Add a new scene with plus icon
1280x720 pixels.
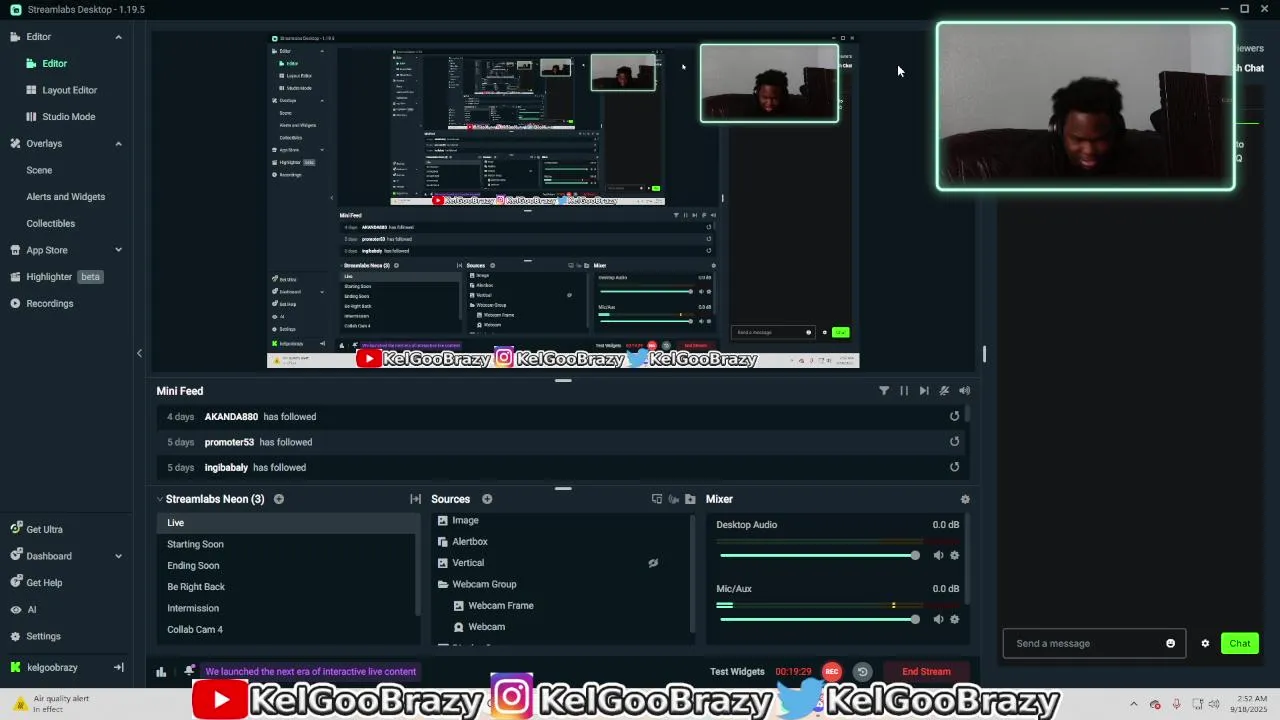279,499
